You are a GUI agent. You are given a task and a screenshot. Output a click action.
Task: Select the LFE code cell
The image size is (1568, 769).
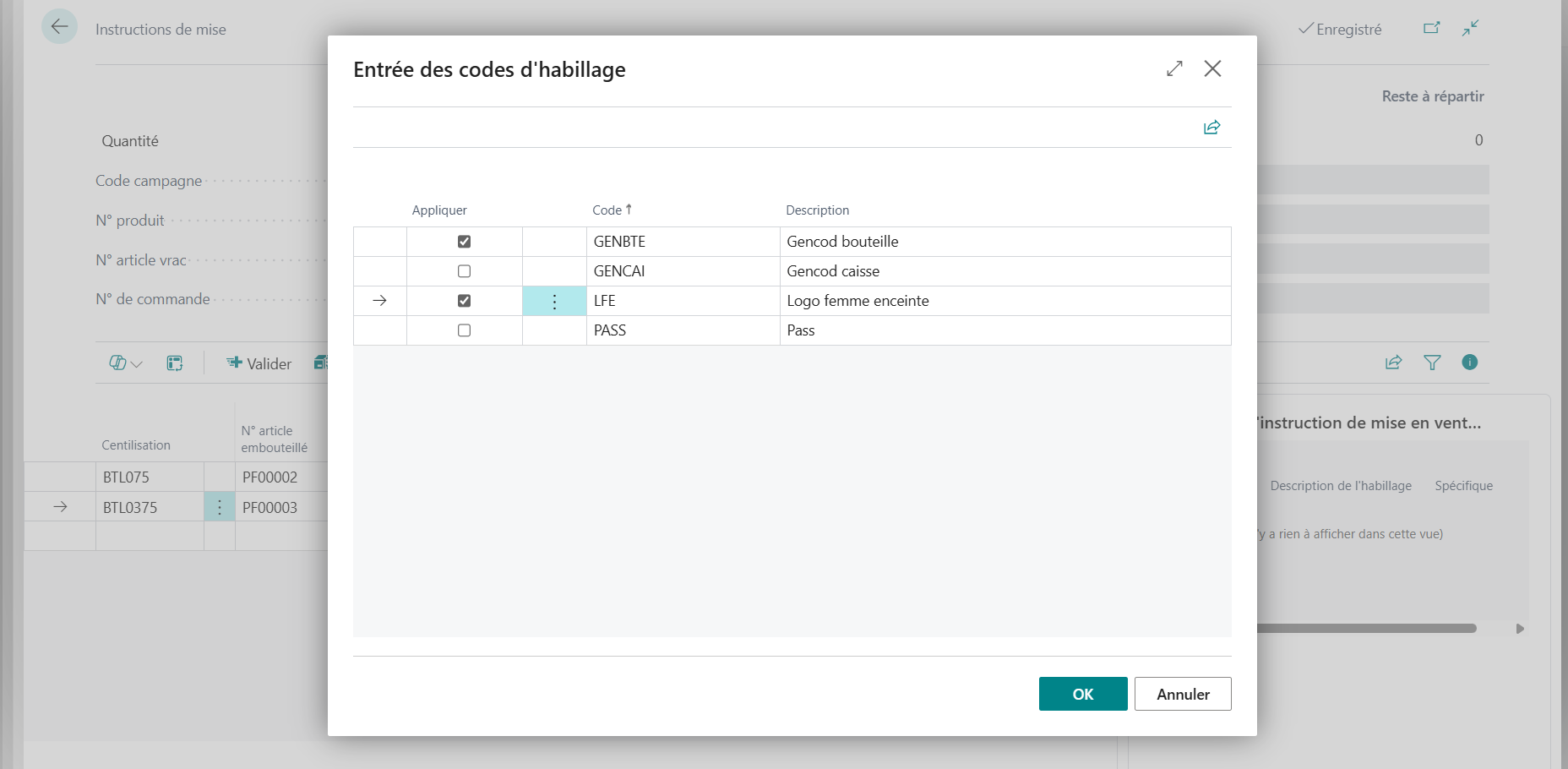click(x=683, y=301)
